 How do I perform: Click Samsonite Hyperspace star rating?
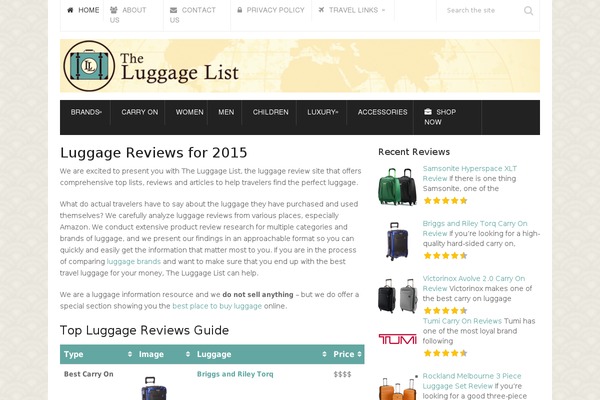tap(445, 201)
